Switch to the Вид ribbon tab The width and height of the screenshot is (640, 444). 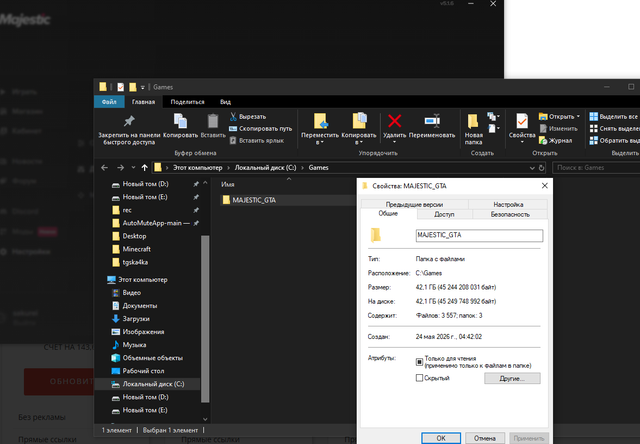click(225, 102)
